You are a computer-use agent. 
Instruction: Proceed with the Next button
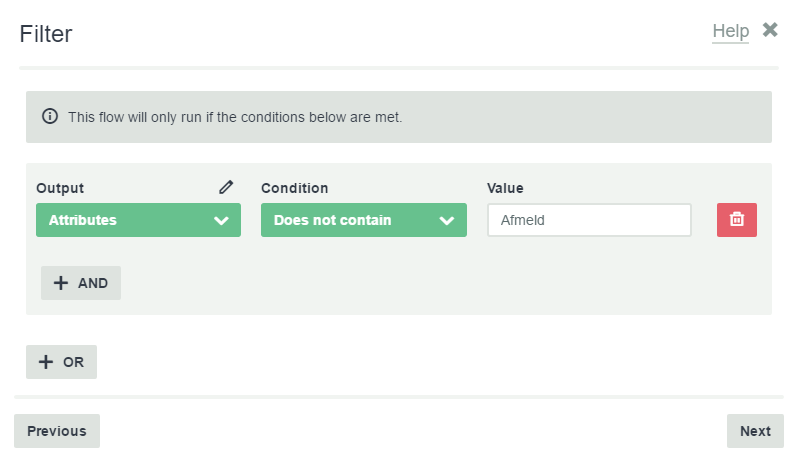[x=755, y=431]
